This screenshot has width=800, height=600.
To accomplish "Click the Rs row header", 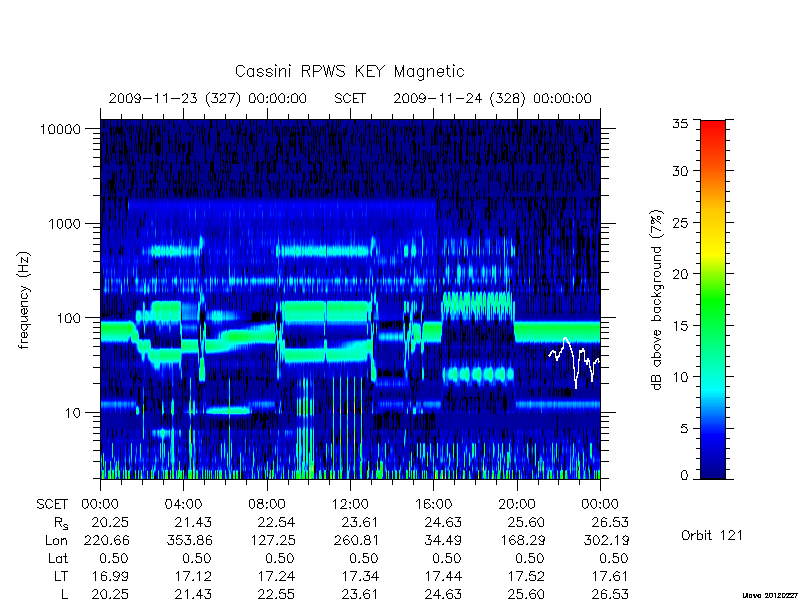I will pos(61,523).
